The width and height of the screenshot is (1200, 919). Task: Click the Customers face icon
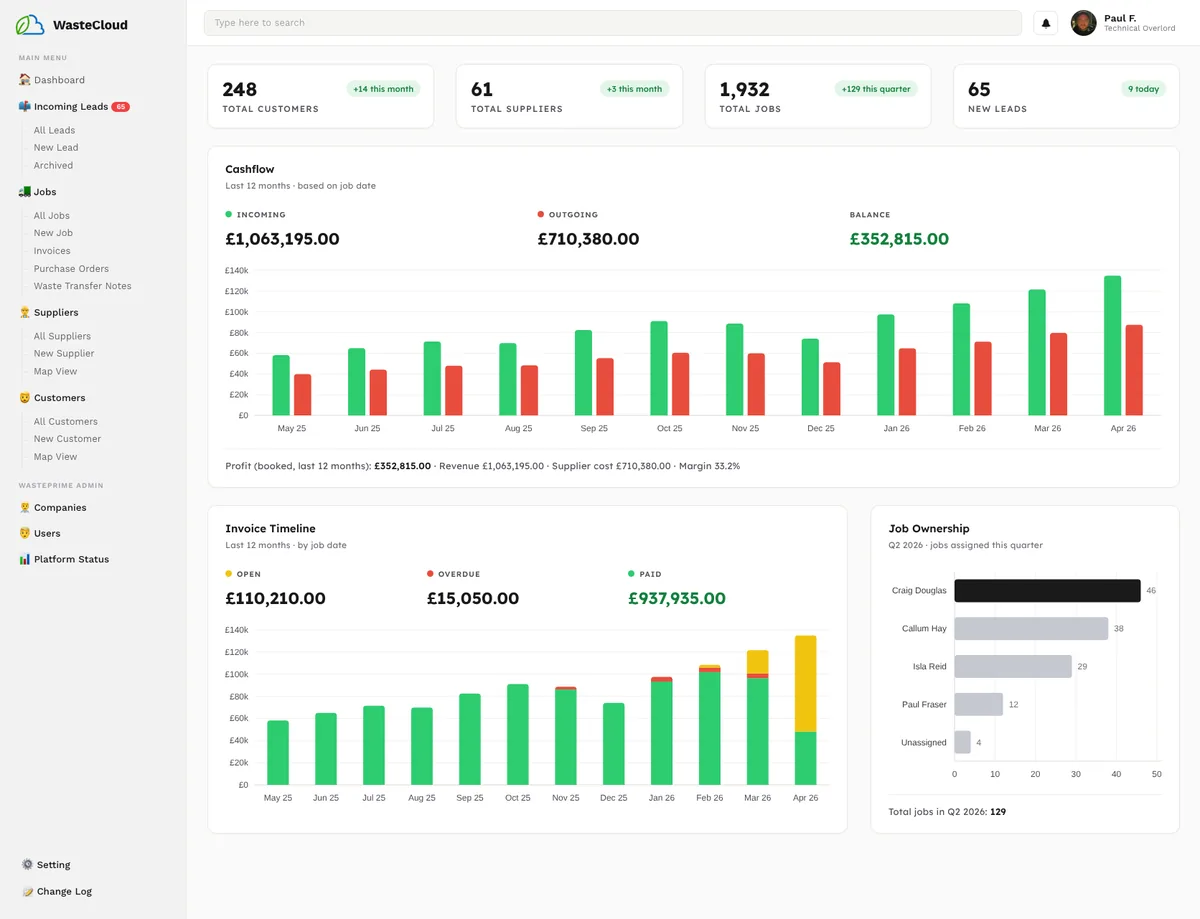[25, 397]
